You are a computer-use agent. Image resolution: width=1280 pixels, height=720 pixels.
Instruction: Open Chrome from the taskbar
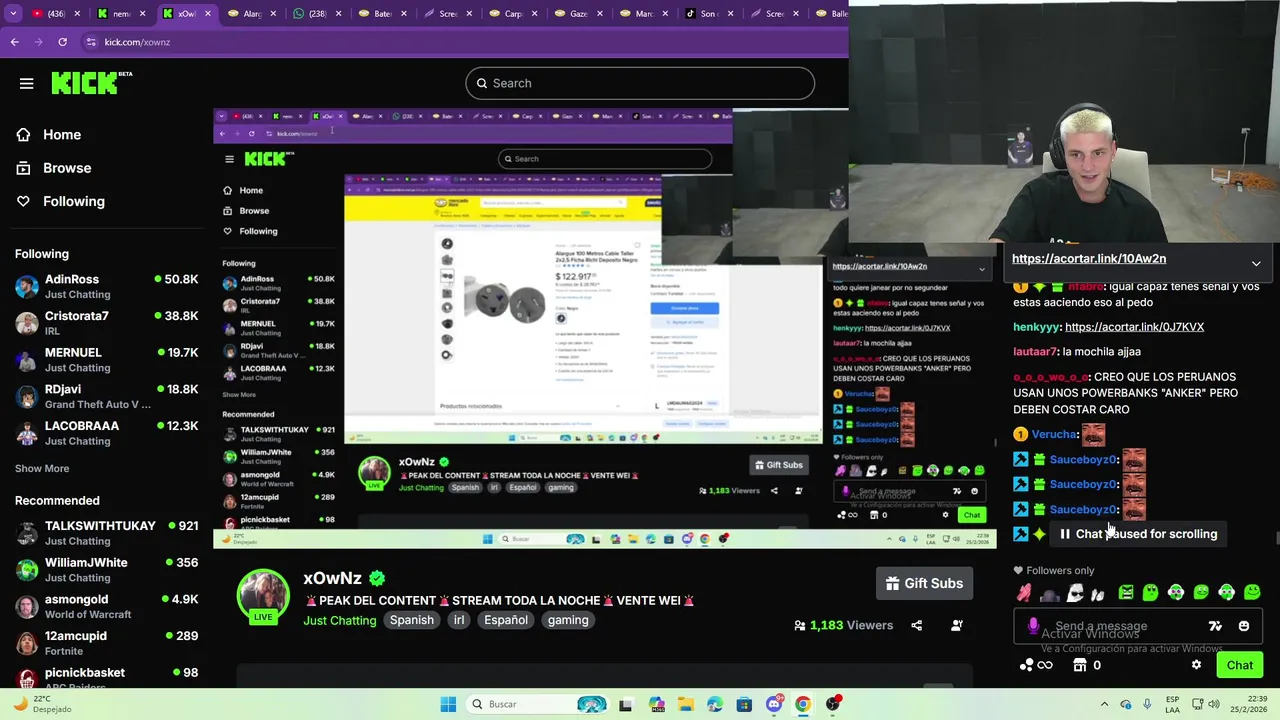[x=802, y=704]
